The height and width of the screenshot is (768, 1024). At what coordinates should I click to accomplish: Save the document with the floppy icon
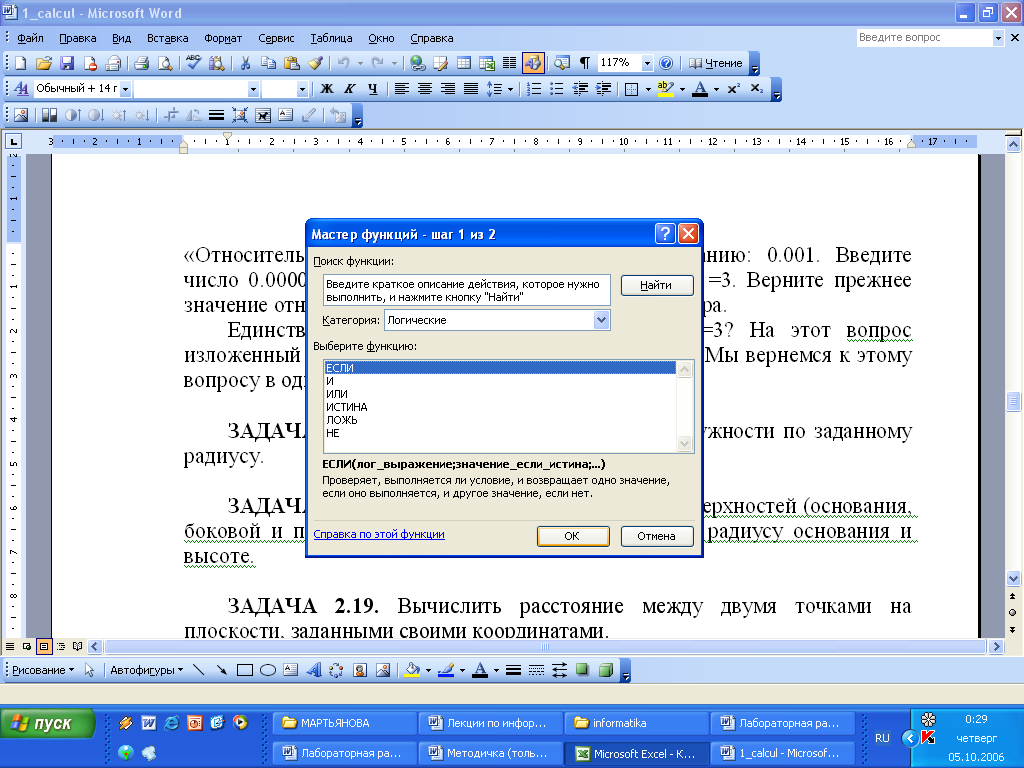[67, 63]
